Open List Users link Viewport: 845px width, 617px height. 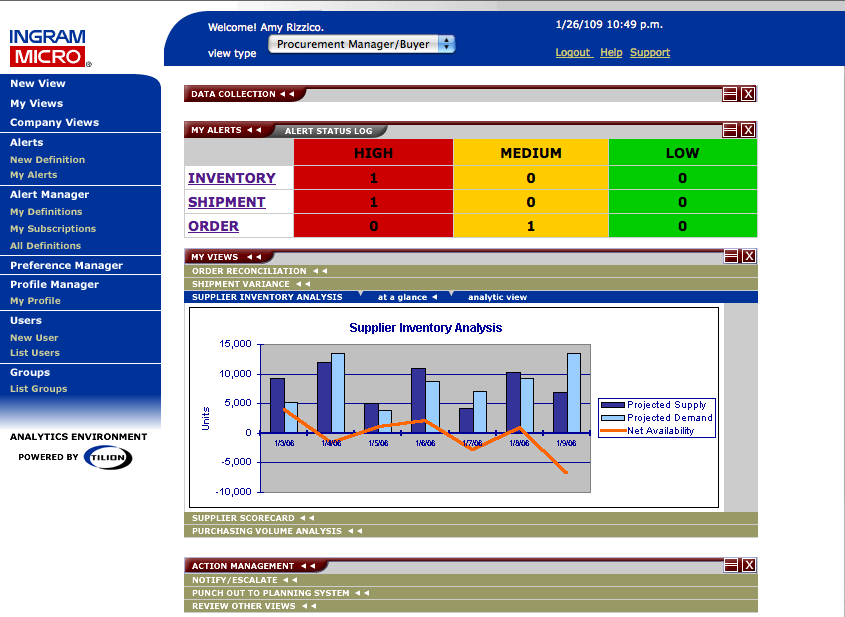34,353
